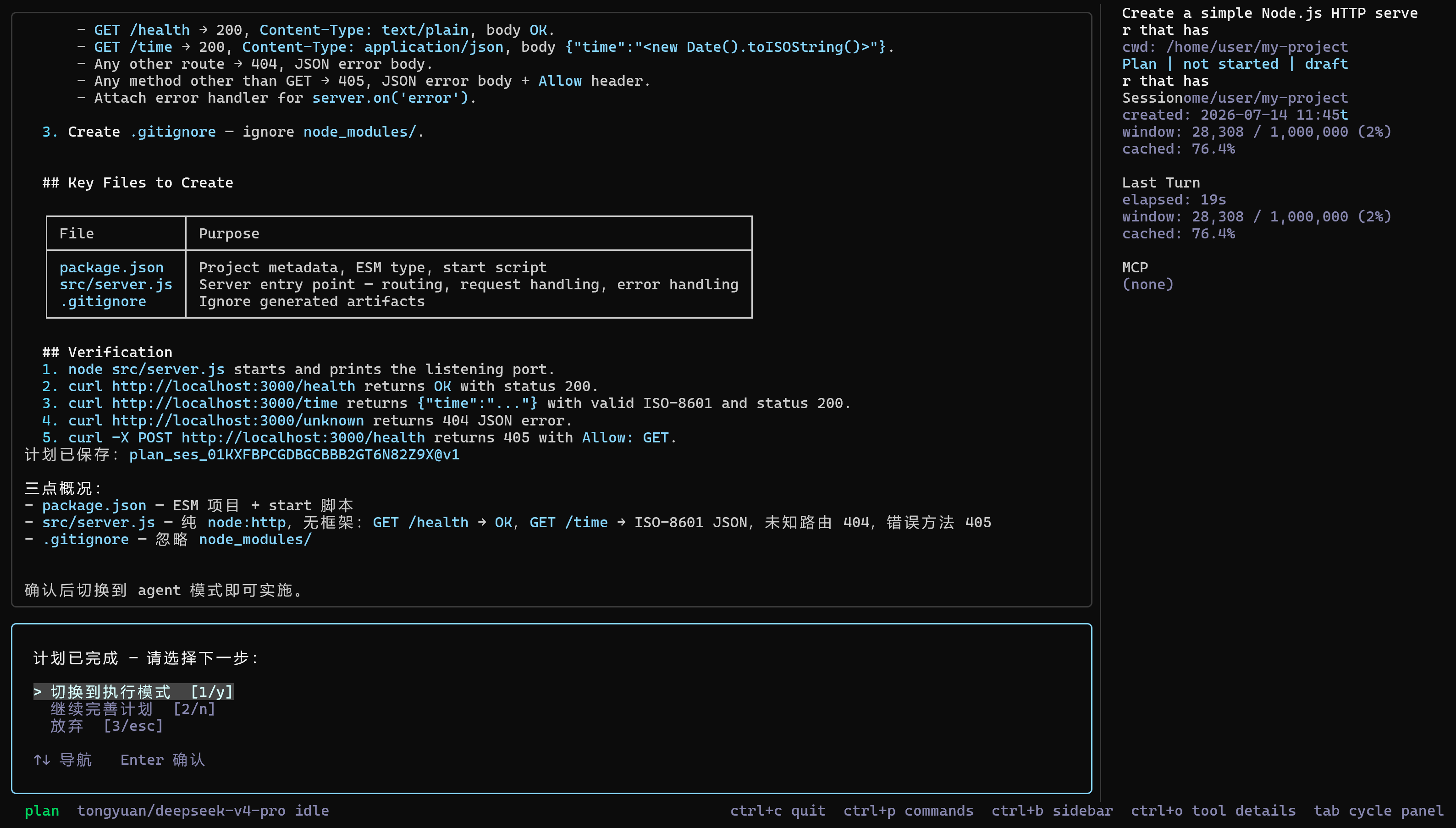
Task: Click '## Verification' heading
Action: [107, 352]
